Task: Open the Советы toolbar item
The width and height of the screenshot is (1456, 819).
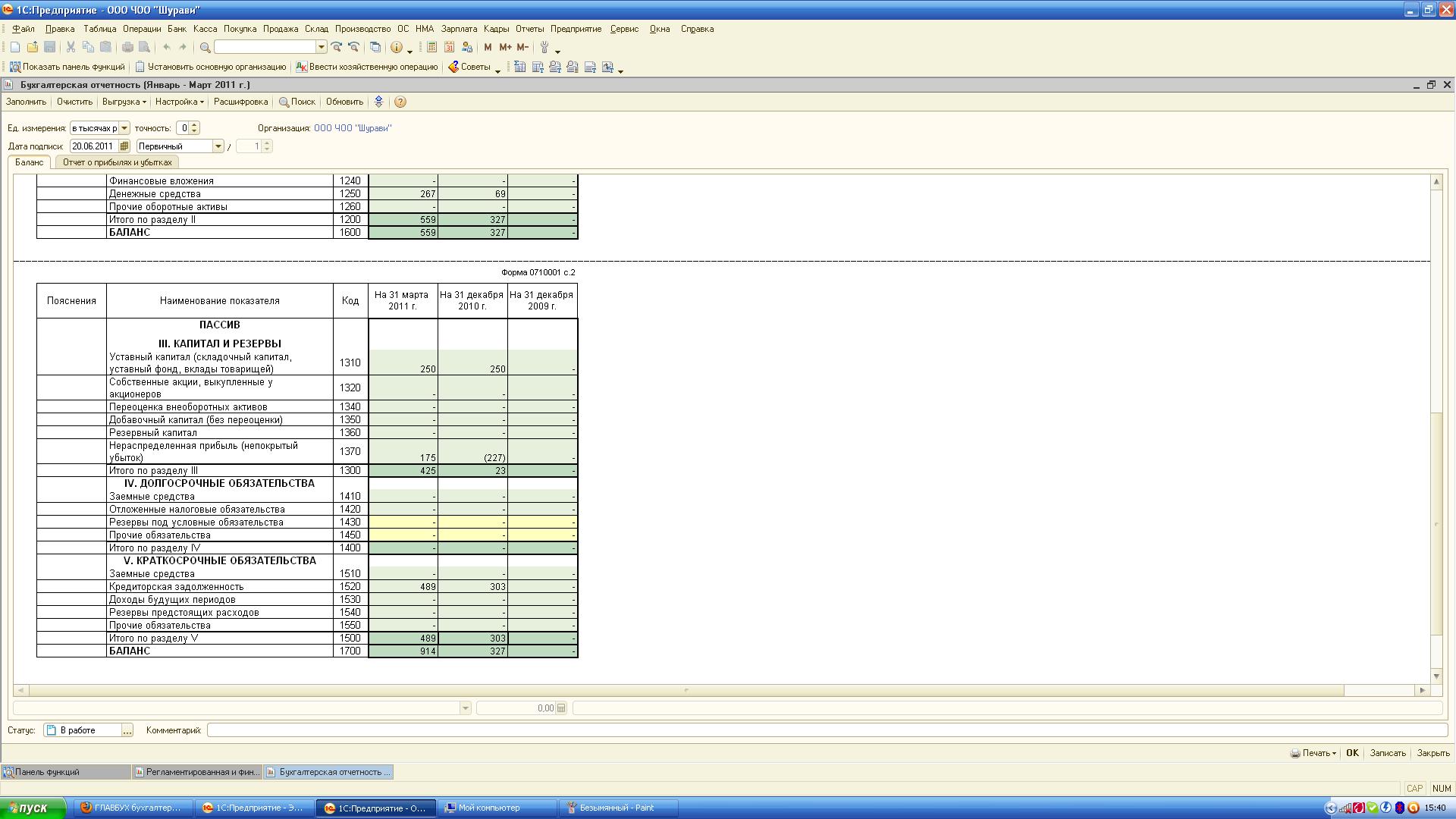Action: [x=470, y=67]
